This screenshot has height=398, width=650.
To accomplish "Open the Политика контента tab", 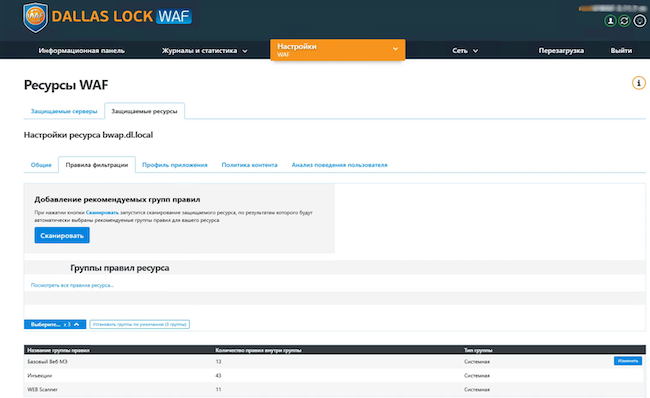I will click(249, 165).
